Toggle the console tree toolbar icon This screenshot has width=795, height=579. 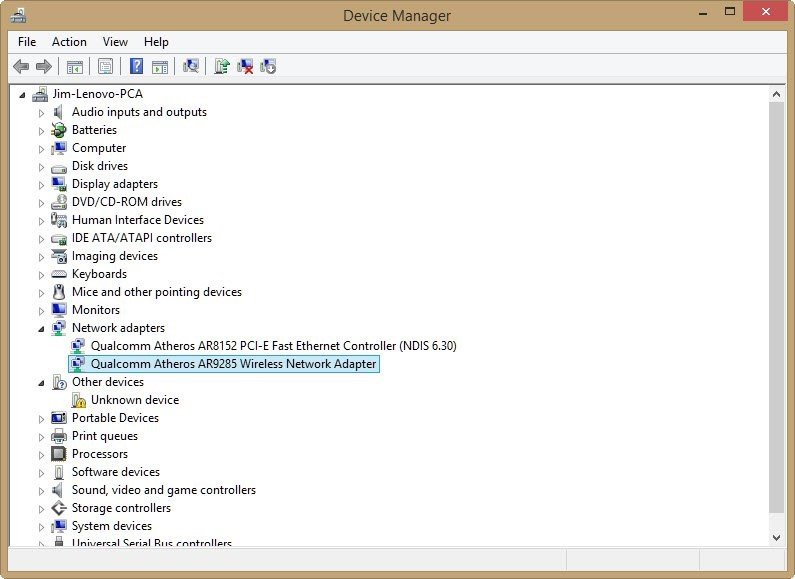[75, 66]
